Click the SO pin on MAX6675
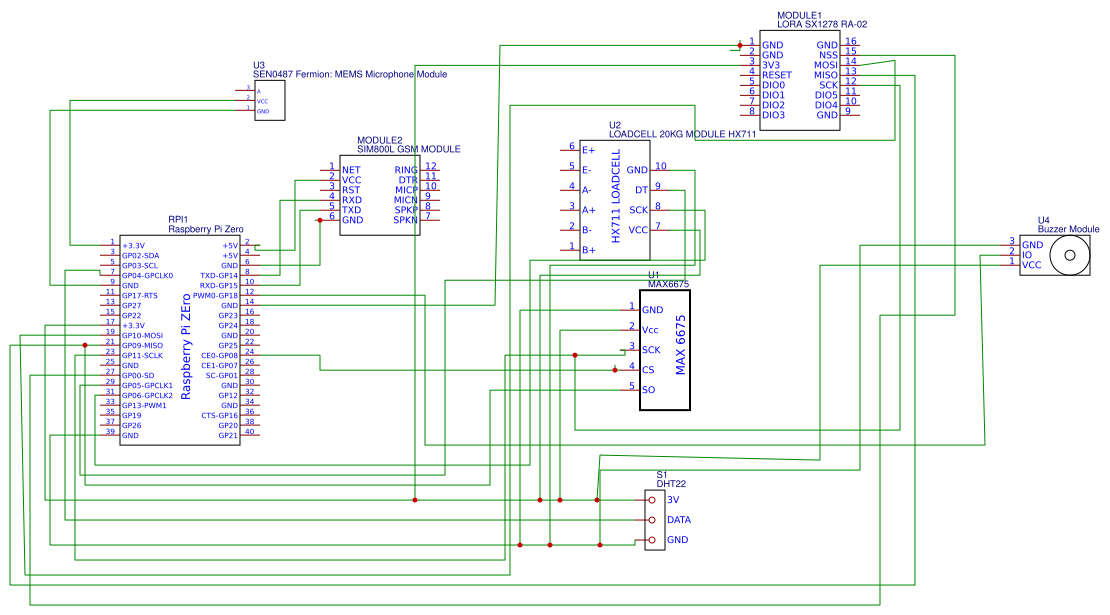 [648, 390]
